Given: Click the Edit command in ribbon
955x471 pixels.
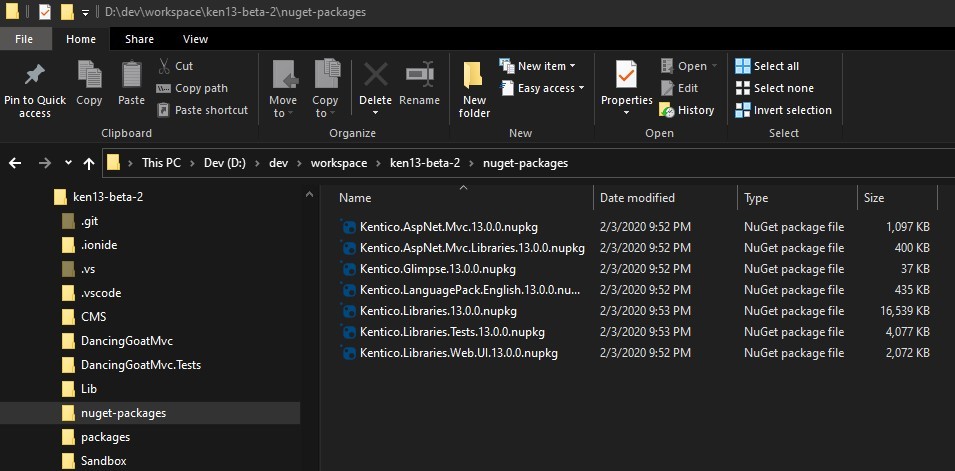Looking at the screenshot, I should [x=679, y=88].
